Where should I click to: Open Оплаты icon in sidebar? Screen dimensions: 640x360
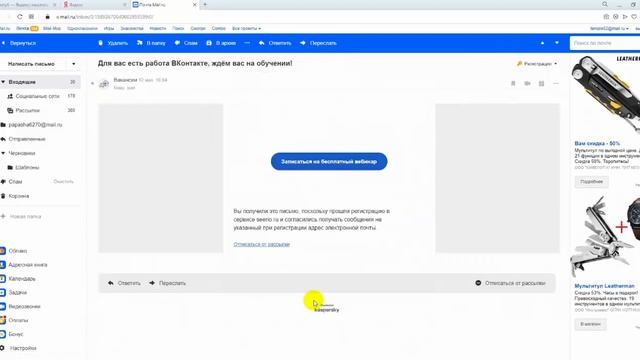[x=2, y=320]
